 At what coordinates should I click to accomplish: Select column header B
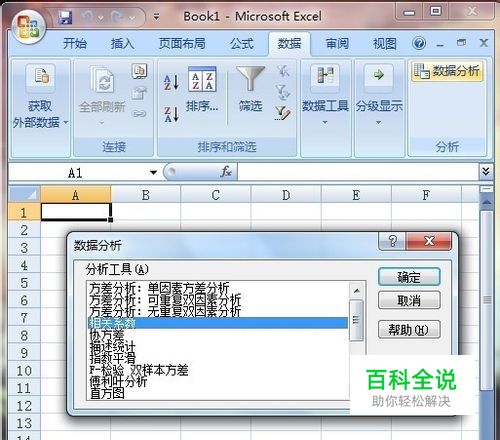tap(145, 195)
